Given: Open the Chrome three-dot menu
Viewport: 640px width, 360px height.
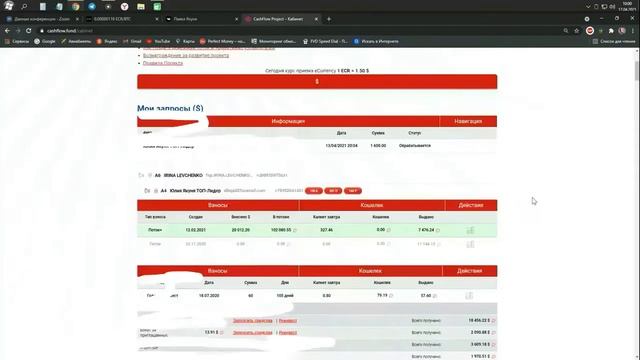Looking at the screenshot, I should point(633,31).
